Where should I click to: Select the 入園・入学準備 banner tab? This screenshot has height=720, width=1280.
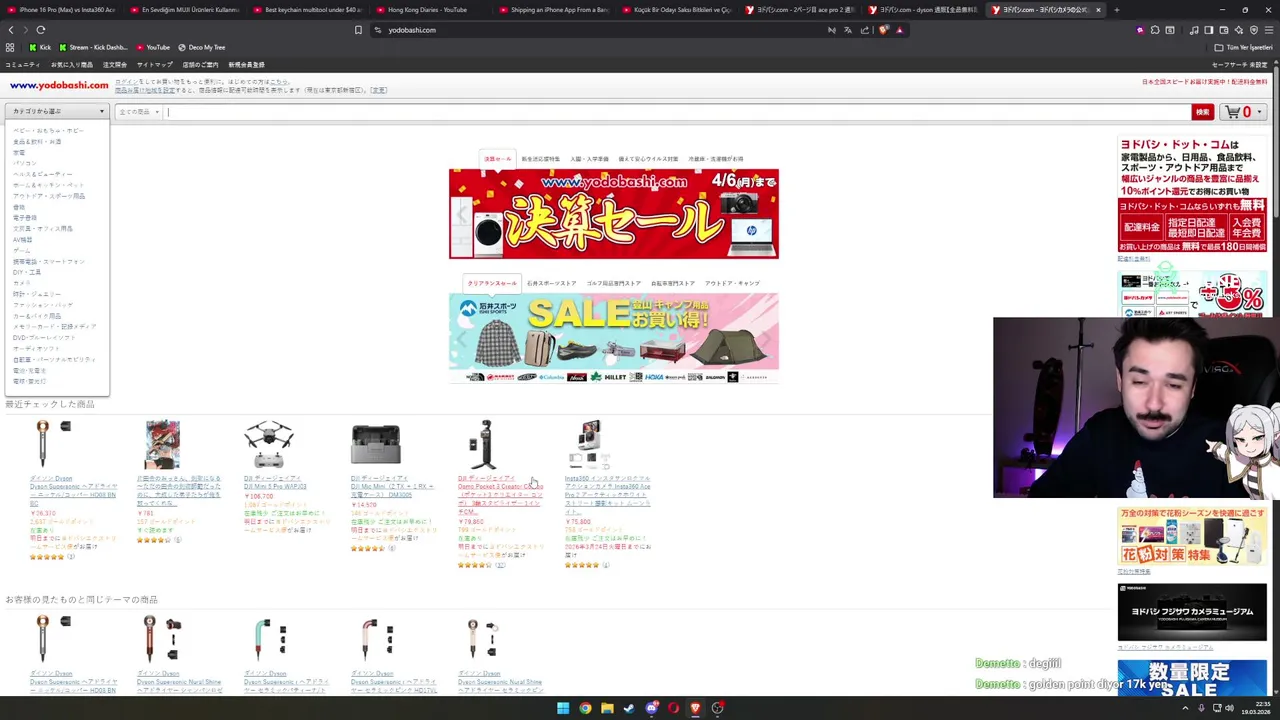pos(589,159)
